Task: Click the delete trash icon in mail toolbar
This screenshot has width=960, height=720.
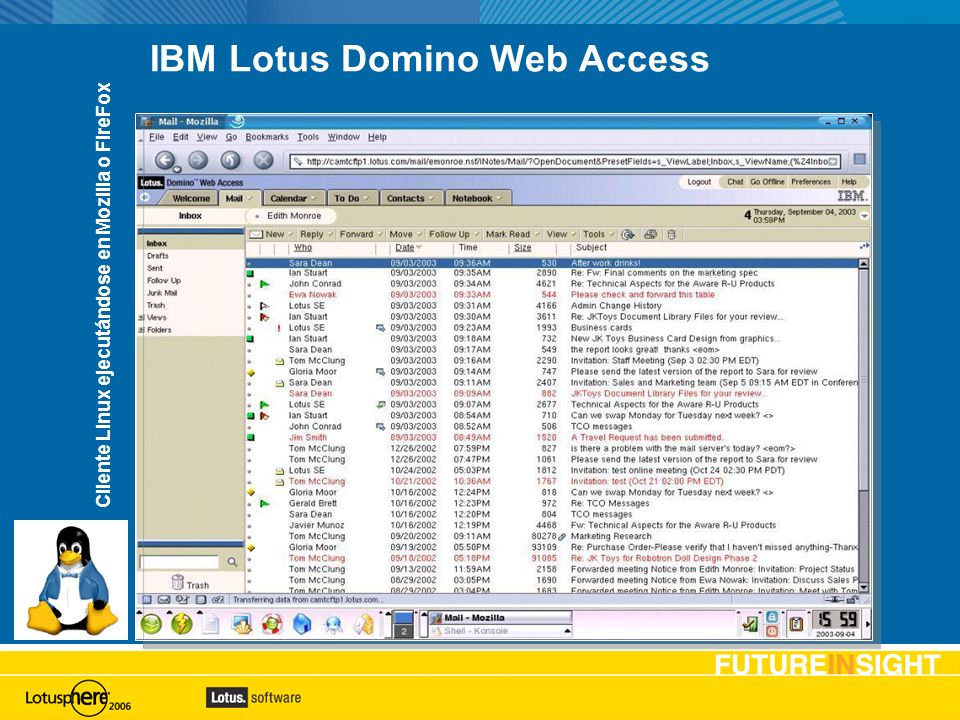Action: (671, 234)
